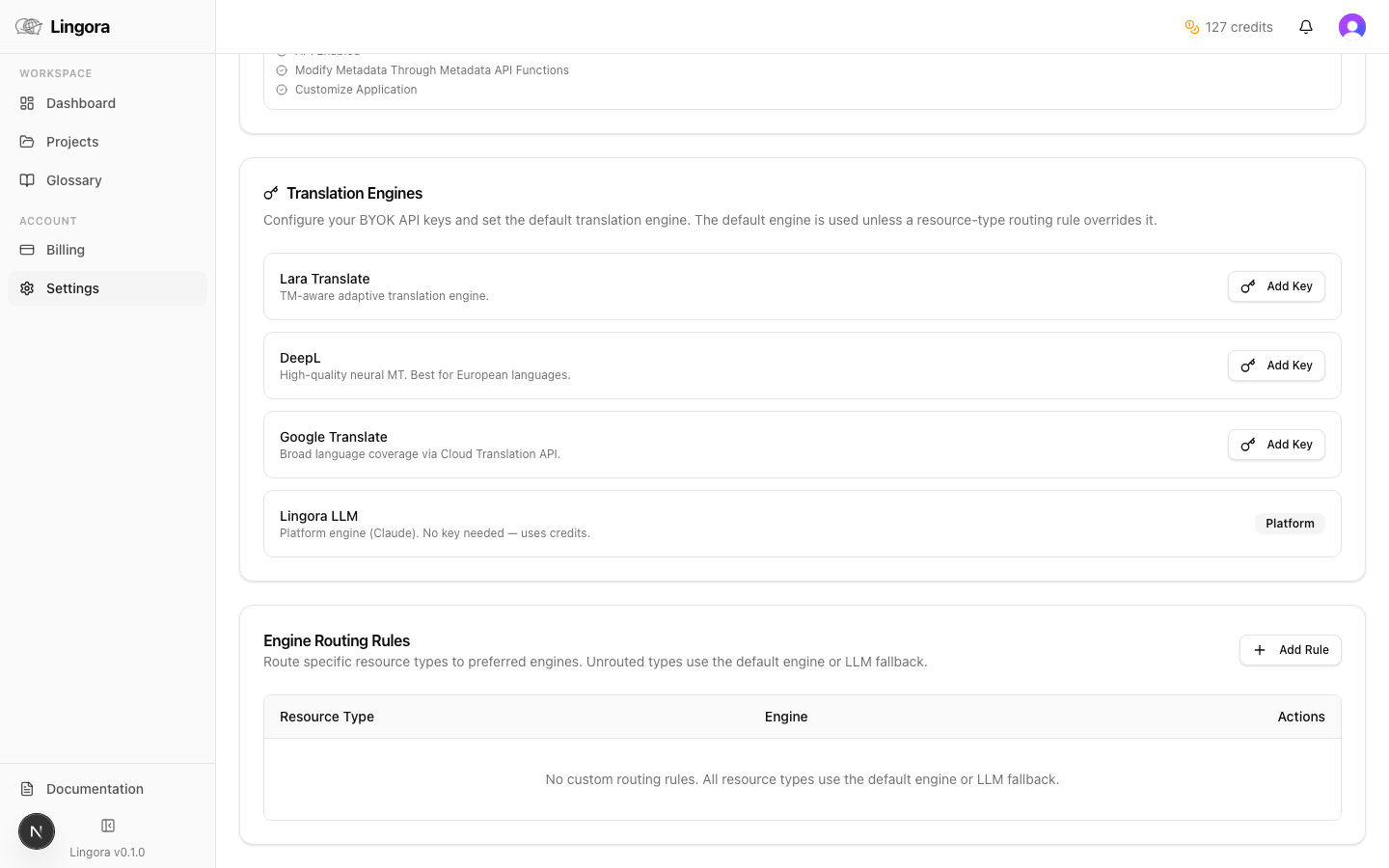This screenshot has height=868, width=1389.
Task: Open the user profile avatar menu
Action: (x=1351, y=27)
